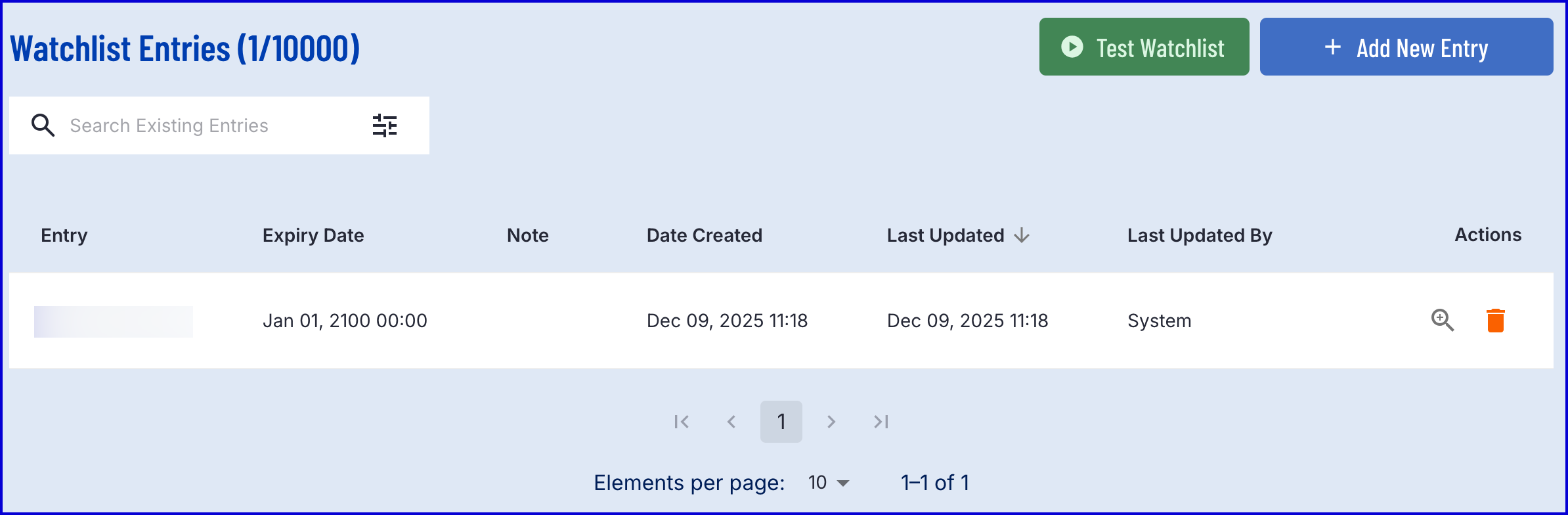The width and height of the screenshot is (1568, 515).
Task: View entry details with the zoom icon
Action: pyautogui.click(x=1442, y=320)
